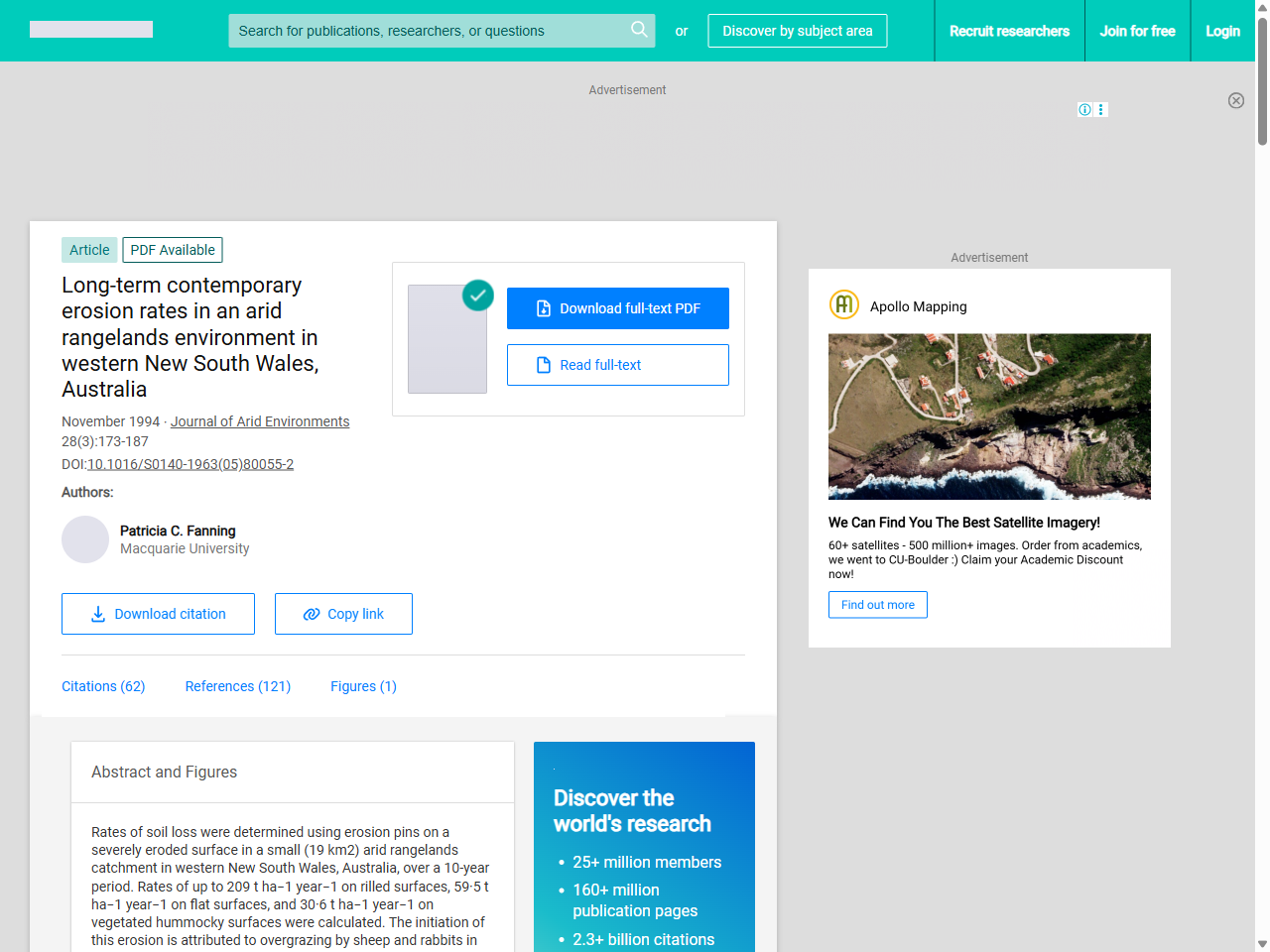
Task: Click the download arrow icon beside Download citation
Action: pos(97,615)
